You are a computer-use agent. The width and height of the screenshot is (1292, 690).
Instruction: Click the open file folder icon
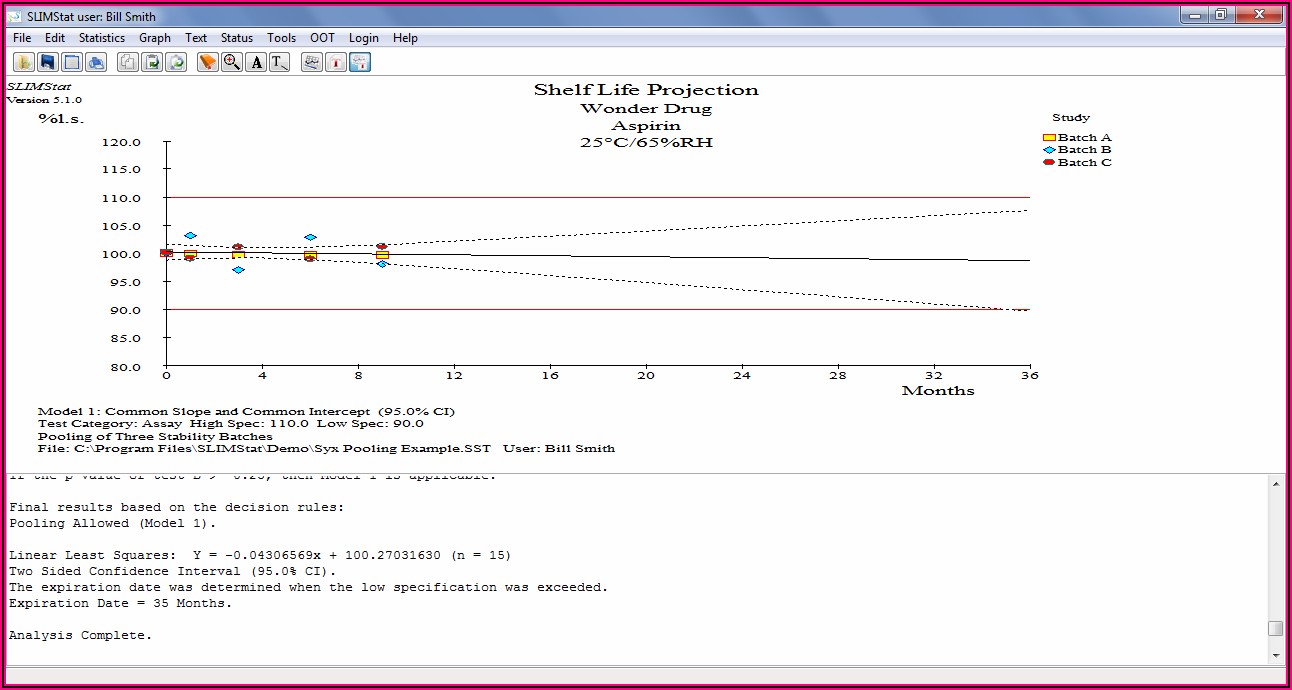(x=24, y=62)
